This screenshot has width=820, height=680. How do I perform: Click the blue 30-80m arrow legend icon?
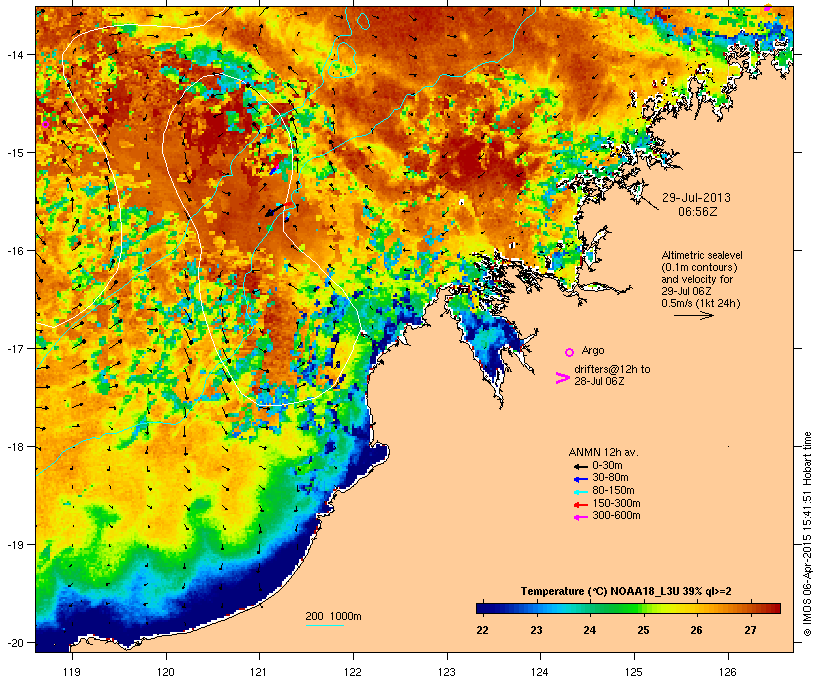(x=580, y=479)
